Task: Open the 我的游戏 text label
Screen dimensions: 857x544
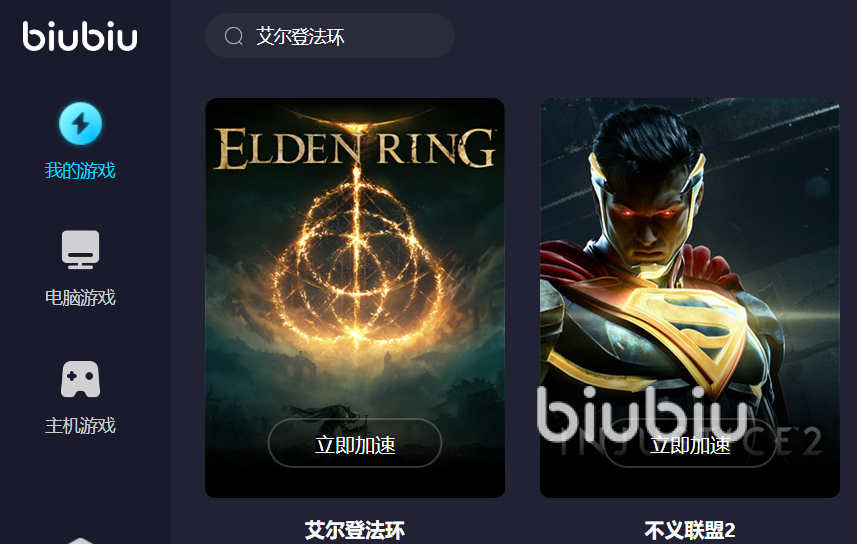Action: pyautogui.click(x=80, y=171)
